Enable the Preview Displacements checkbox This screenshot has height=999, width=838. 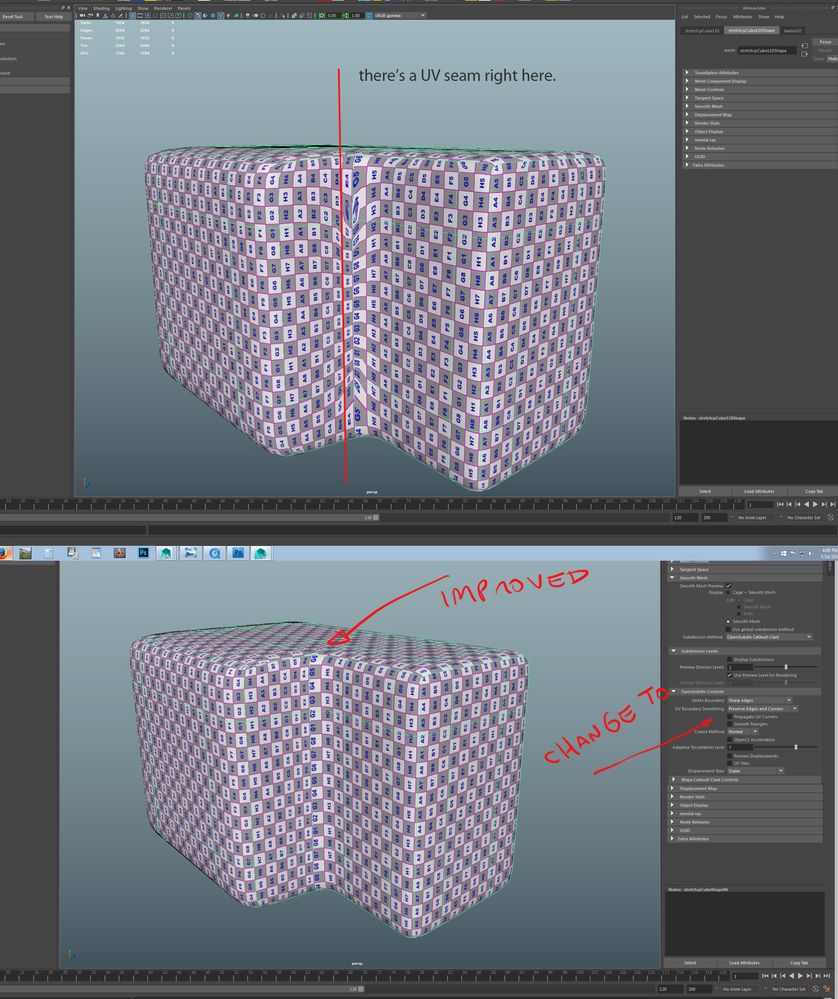click(730, 756)
